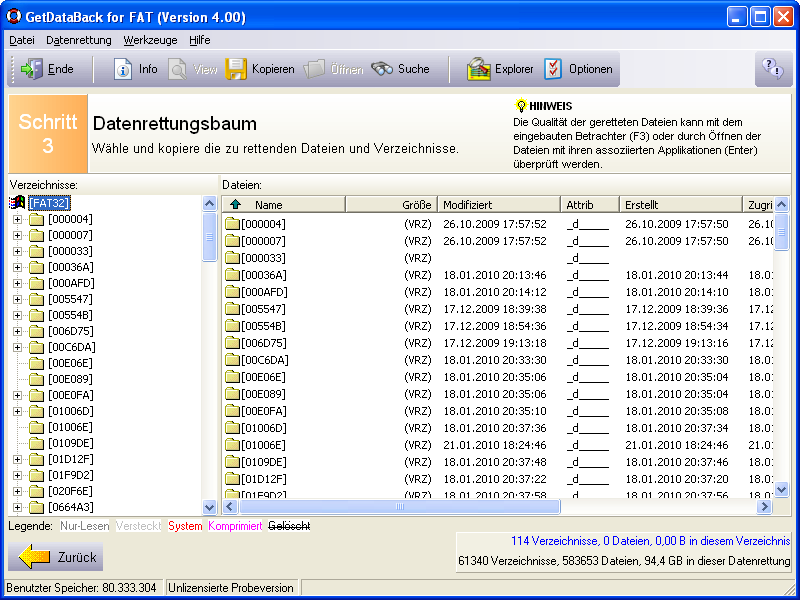Select the [000033] row in file list
The height and width of the screenshot is (600, 800).
click(x=498, y=258)
